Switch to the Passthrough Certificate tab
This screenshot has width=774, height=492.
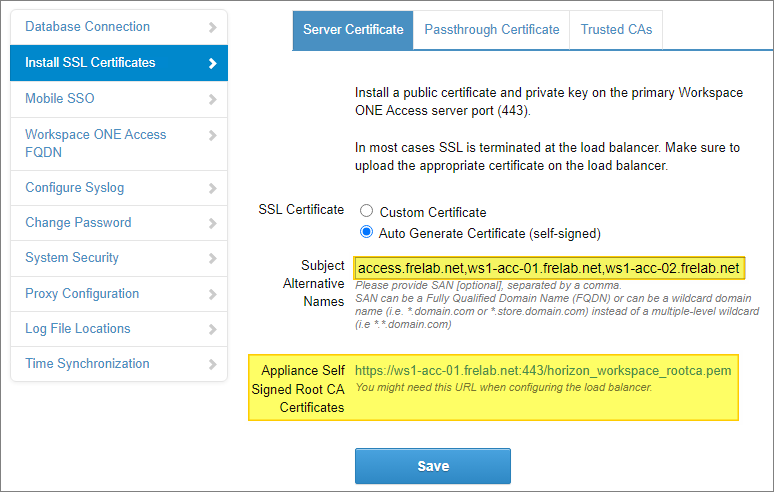click(491, 30)
